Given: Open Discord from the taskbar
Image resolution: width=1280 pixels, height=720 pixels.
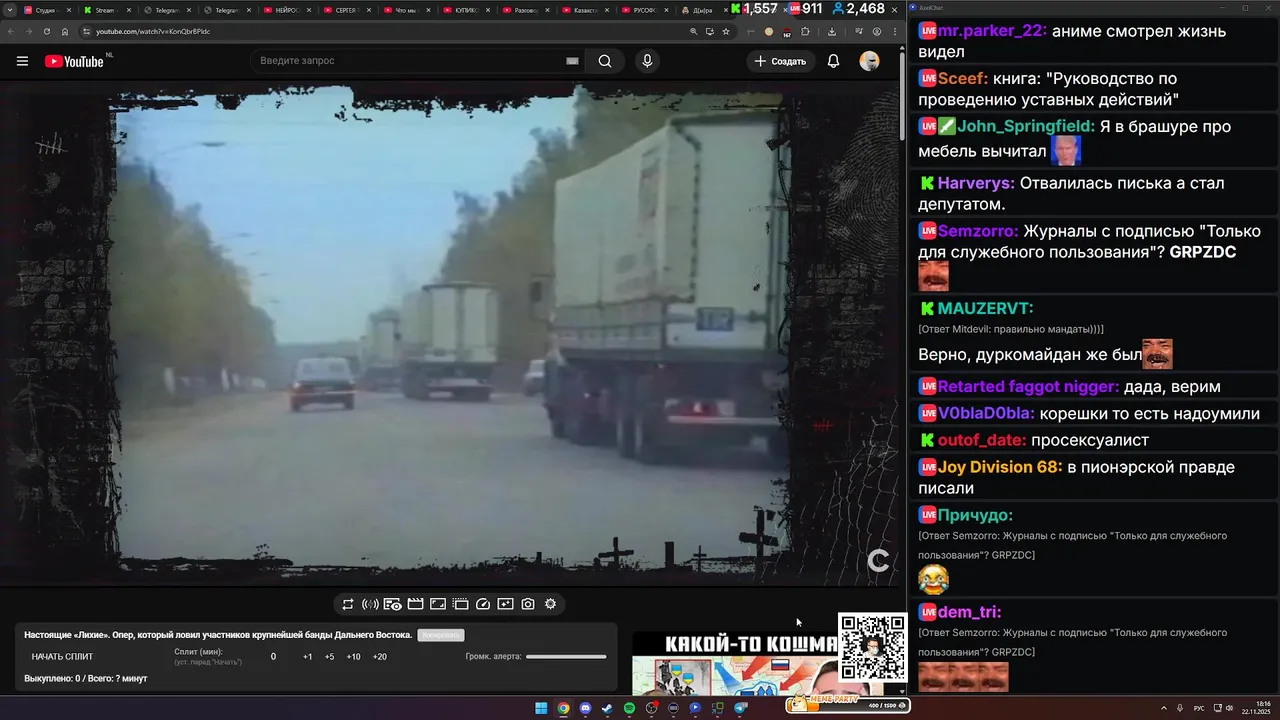Looking at the screenshot, I should point(585,708).
